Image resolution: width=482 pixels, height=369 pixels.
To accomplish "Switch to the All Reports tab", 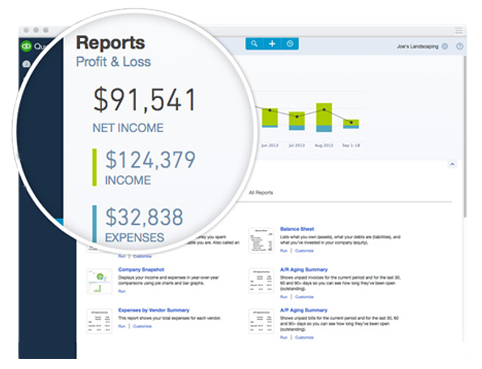I will click(261, 193).
